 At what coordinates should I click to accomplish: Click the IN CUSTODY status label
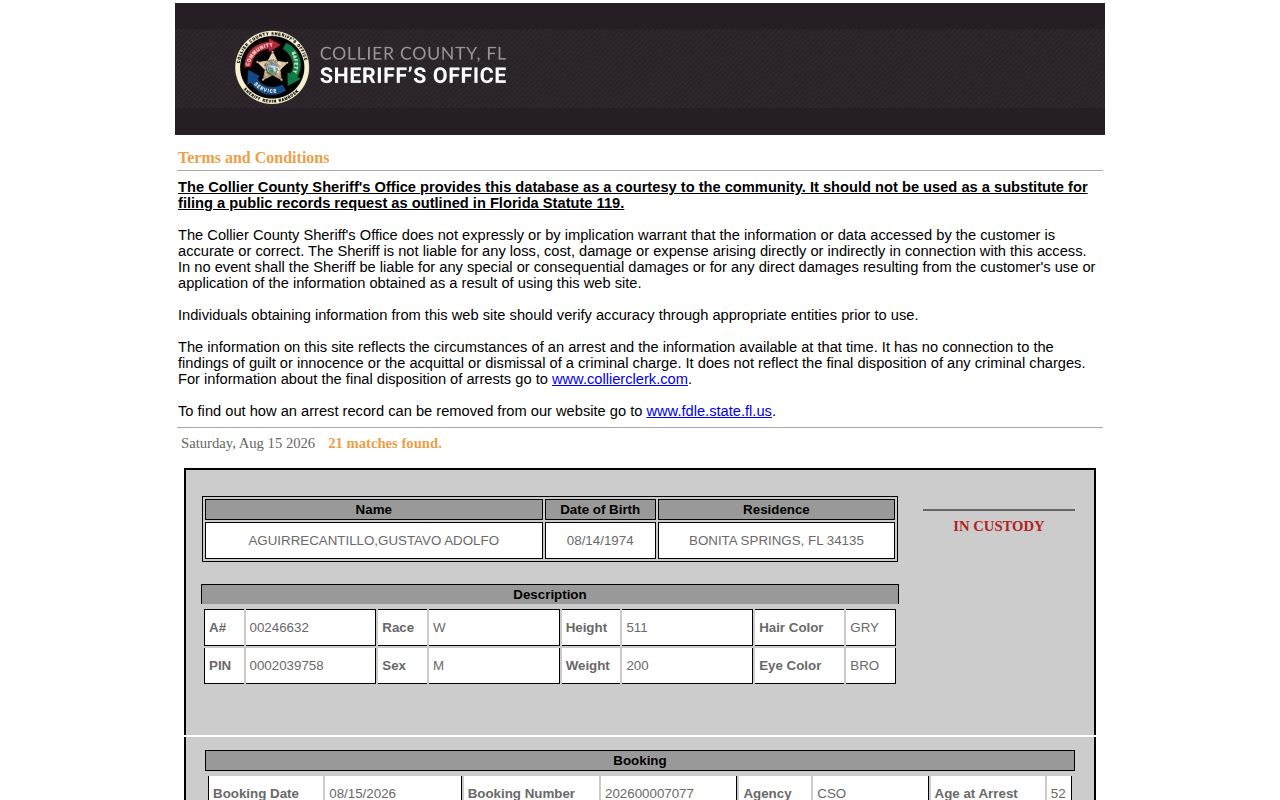tap(998, 526)
